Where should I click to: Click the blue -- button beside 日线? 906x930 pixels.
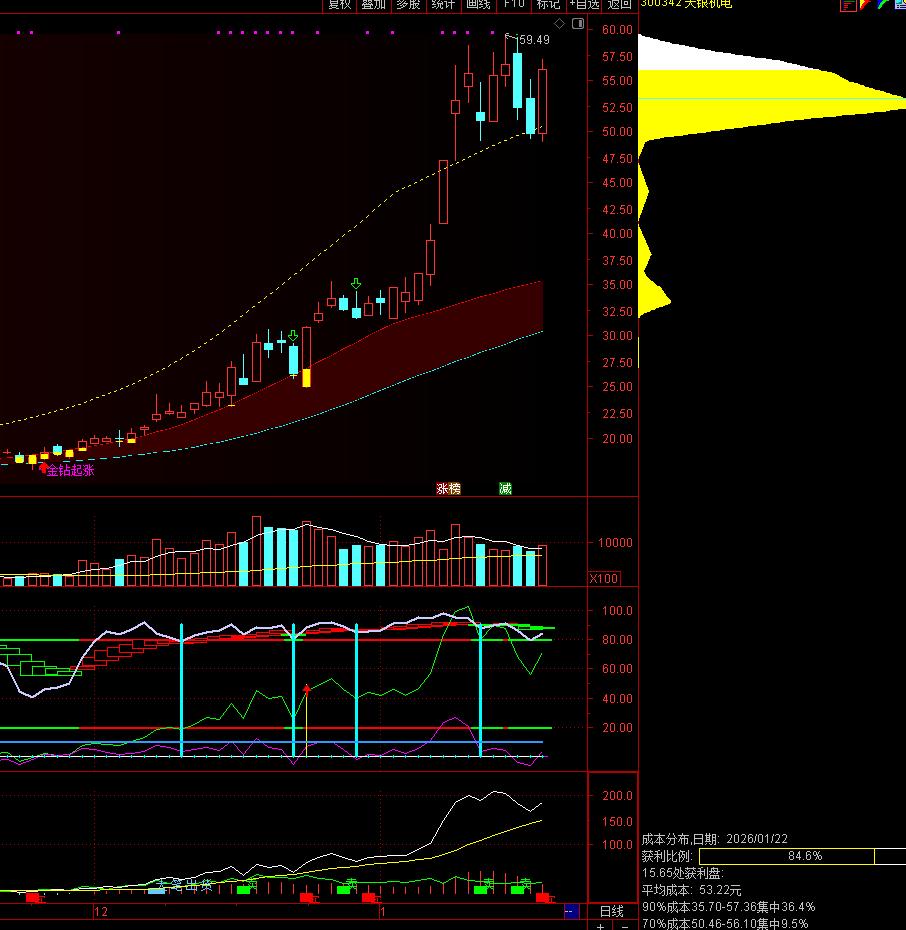[570, 911]
